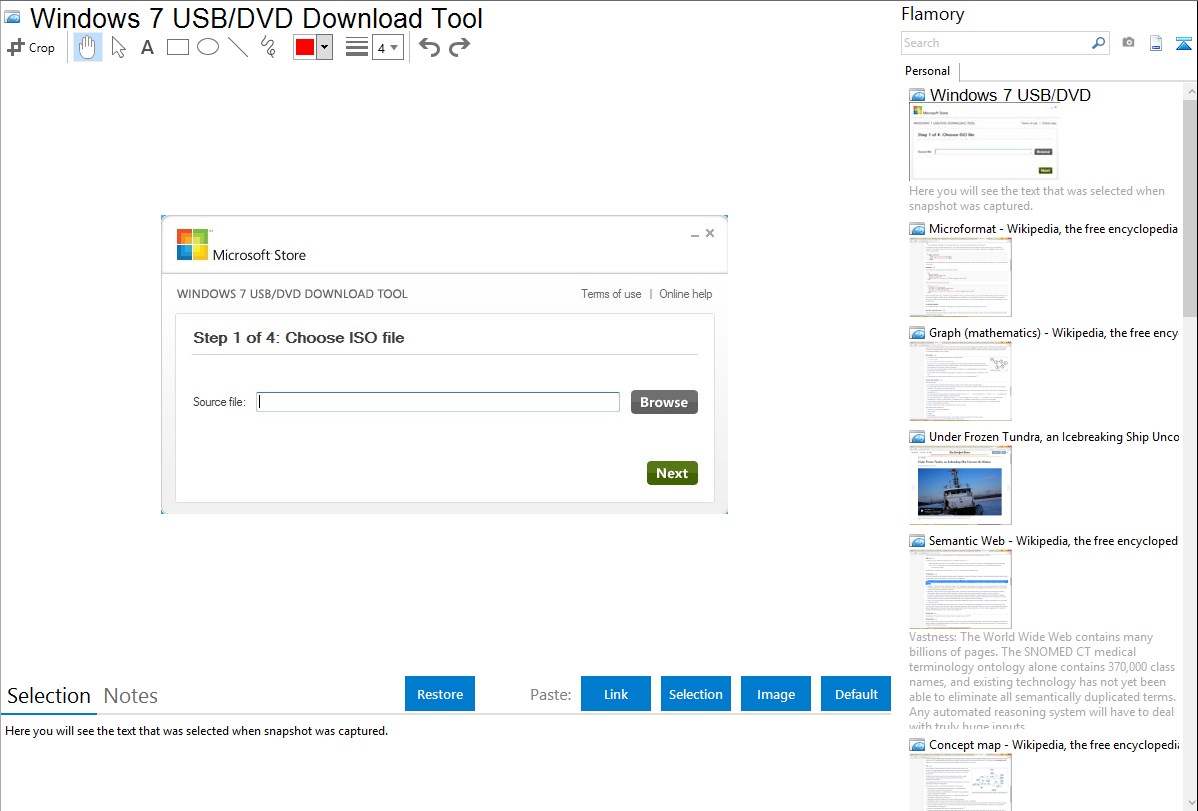Image resolution: width=1198 pixels, height=811 pixels.
Task: Click the Flamory icon beside Microformat entry
Action: [x=917, y=229]
